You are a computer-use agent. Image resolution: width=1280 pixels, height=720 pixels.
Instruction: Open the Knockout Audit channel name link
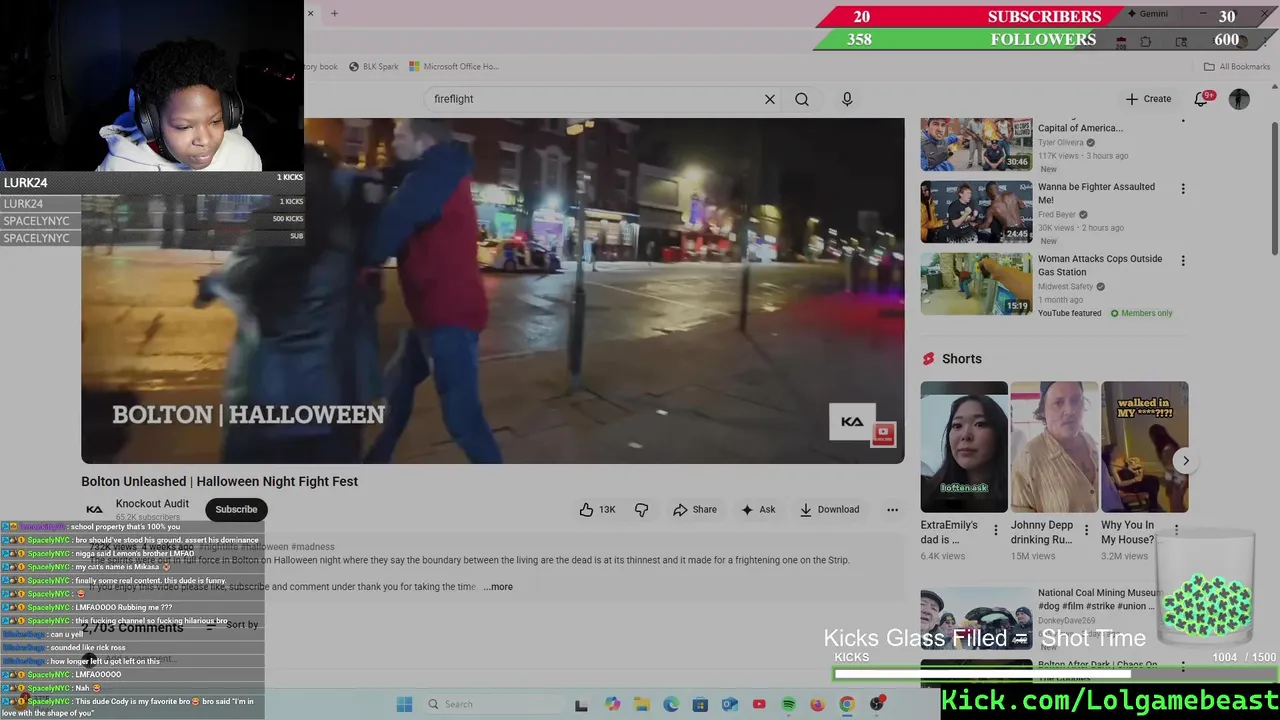(x=152, y=504)
